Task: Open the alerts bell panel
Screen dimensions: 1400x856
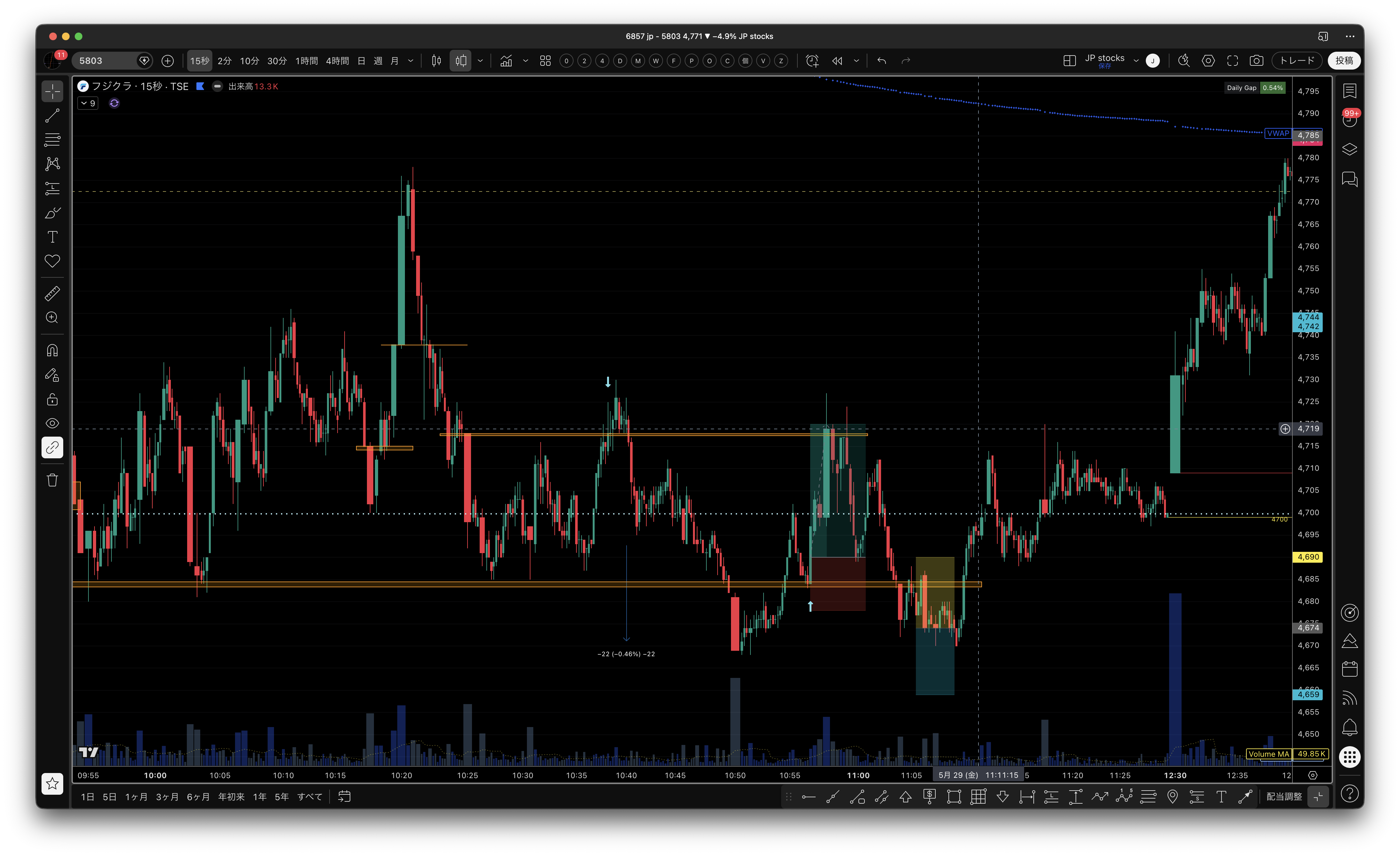Action: pyautogui.click(x=1350, y=728)
